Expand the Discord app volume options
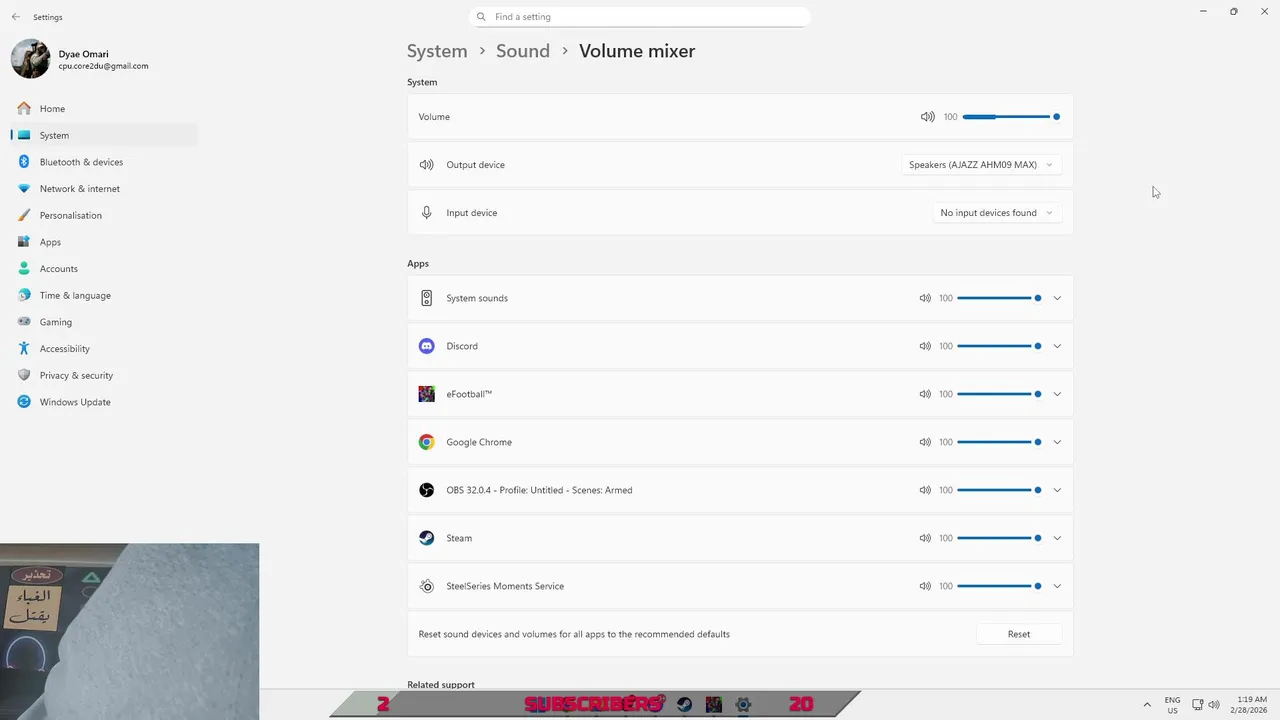The height and width of the screenshot is (720, 1280). pyautogui.click(x=1057, y=346)
